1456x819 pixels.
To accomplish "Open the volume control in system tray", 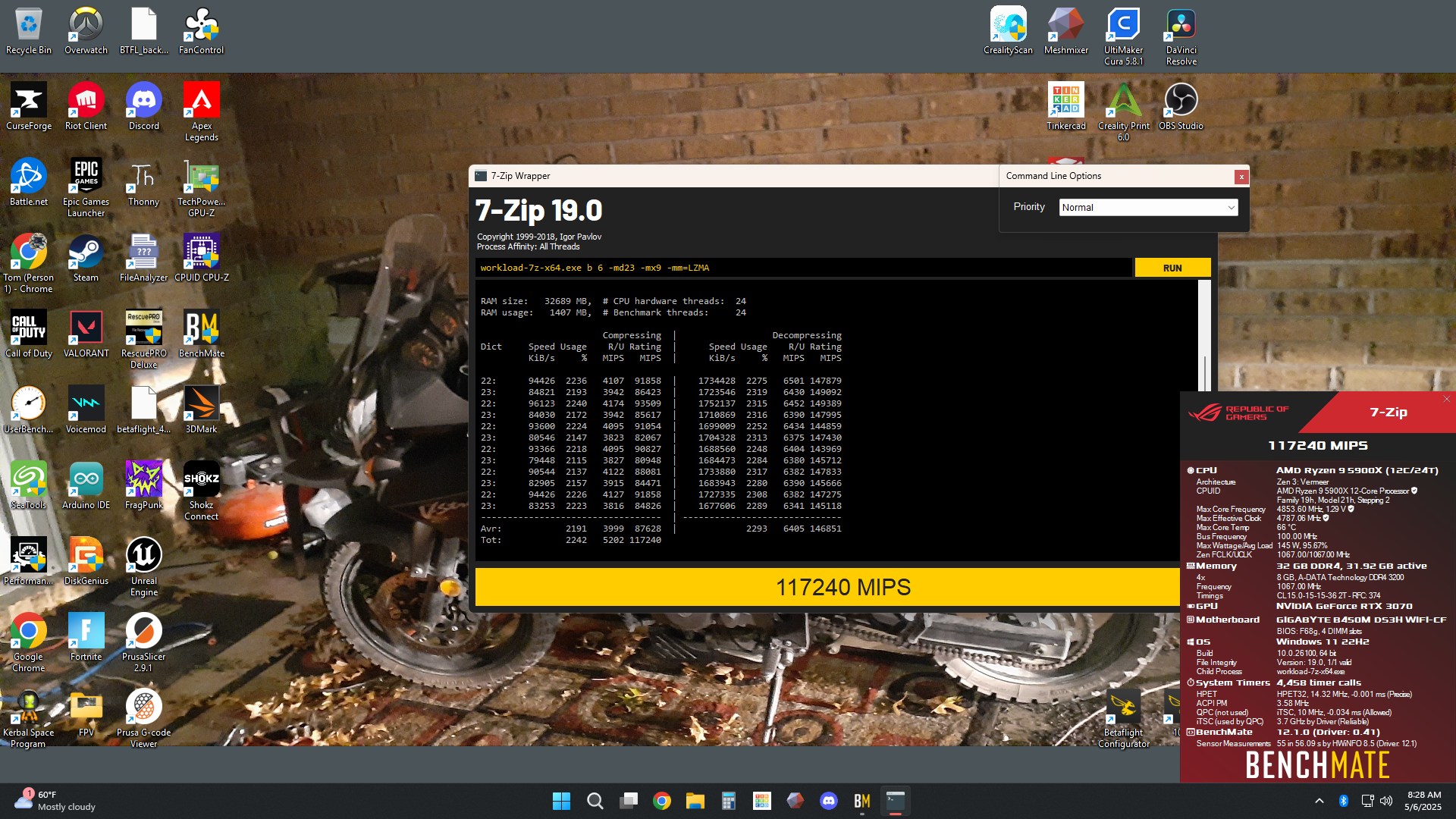I will 1386,801.
